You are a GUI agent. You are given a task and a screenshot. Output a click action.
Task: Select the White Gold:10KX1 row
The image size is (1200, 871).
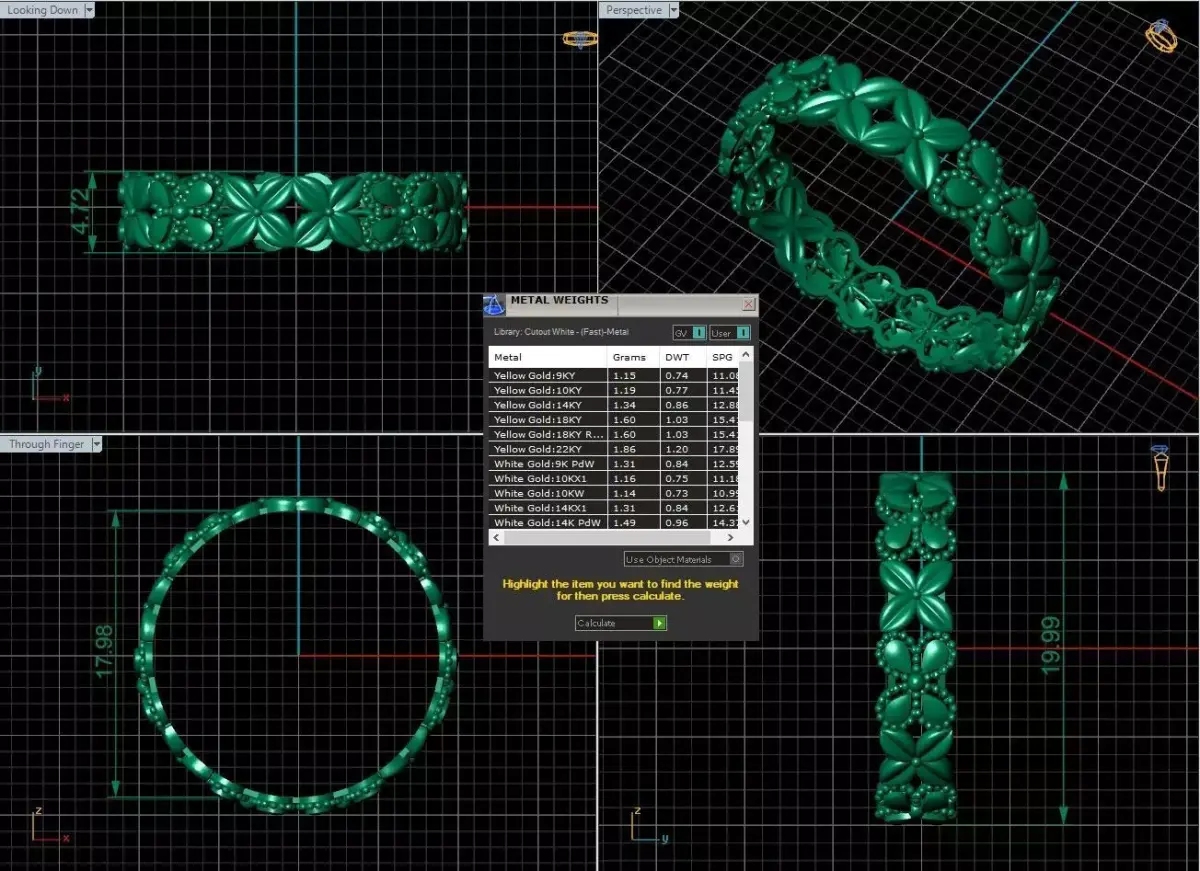[x=614, y=478]
